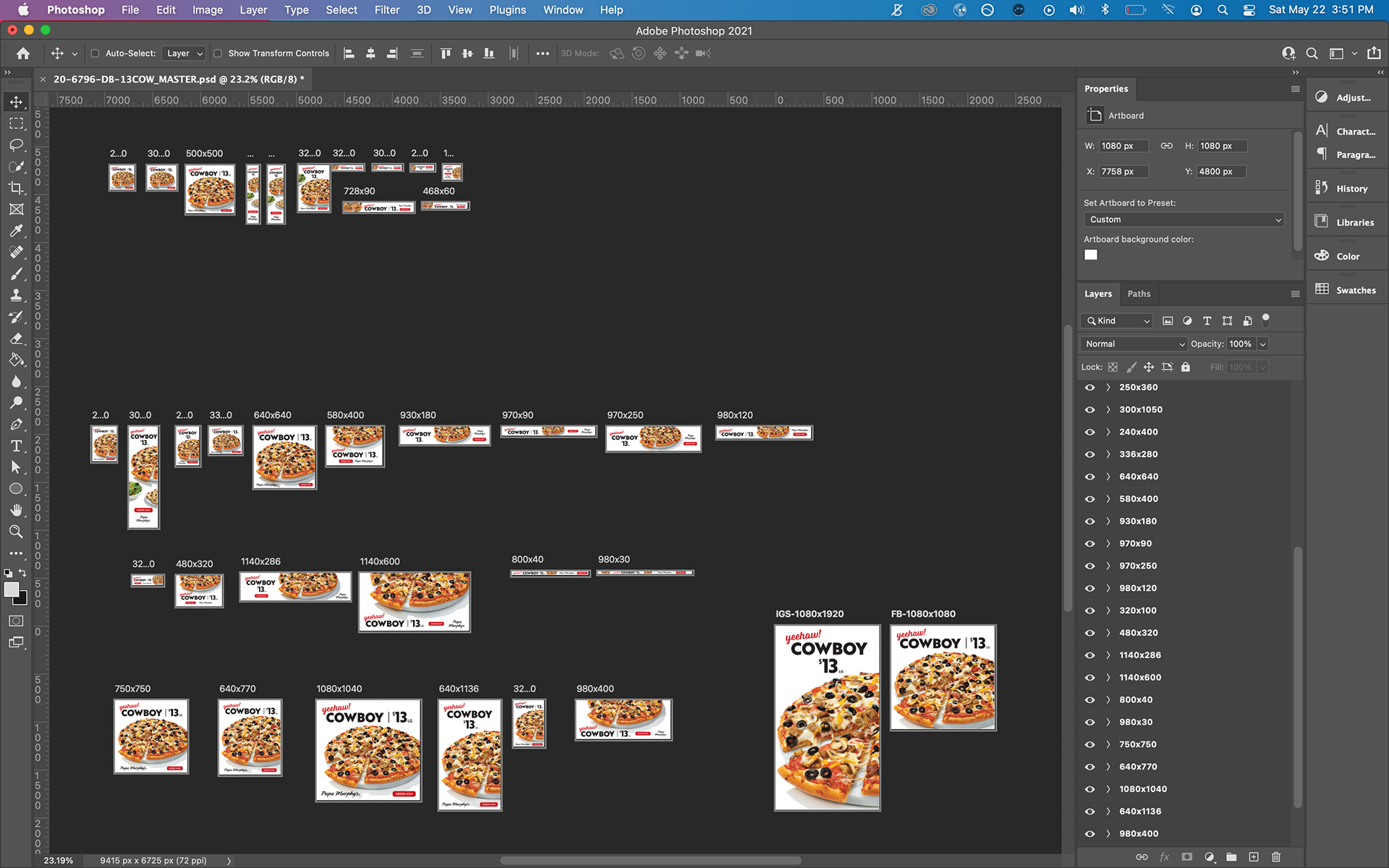Select the Pen tool
The image size is (1389, 868).
pos(16,425)
